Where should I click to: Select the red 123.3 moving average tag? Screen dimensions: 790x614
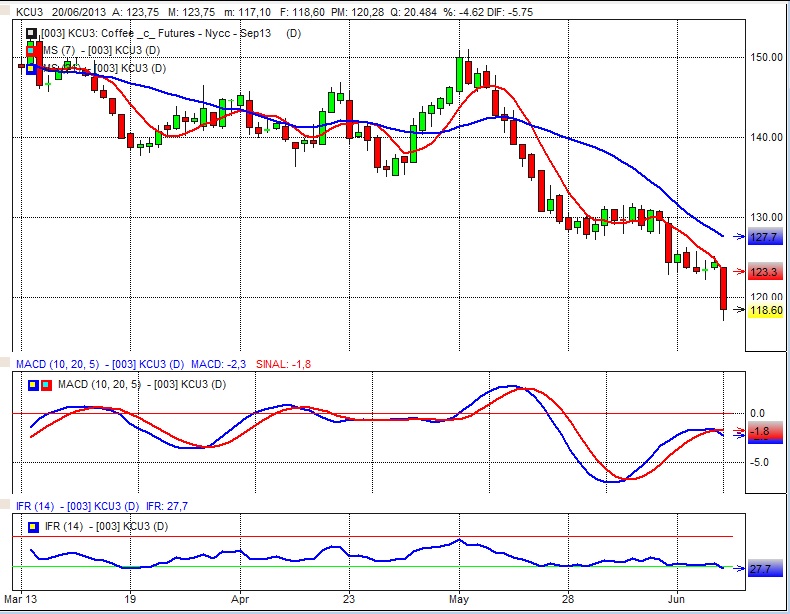click(764, 272)
